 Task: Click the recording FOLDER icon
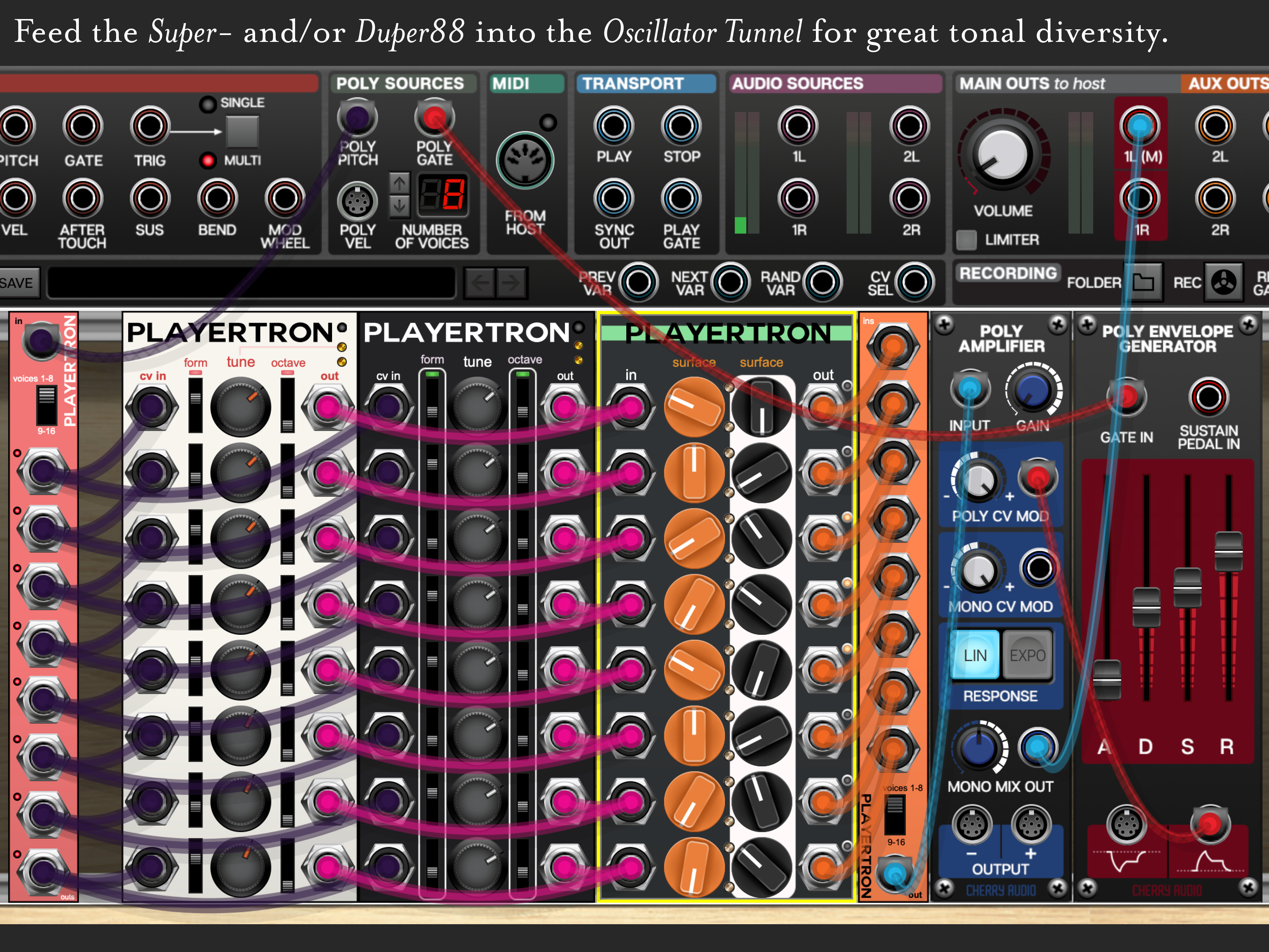click(1143, 282)
